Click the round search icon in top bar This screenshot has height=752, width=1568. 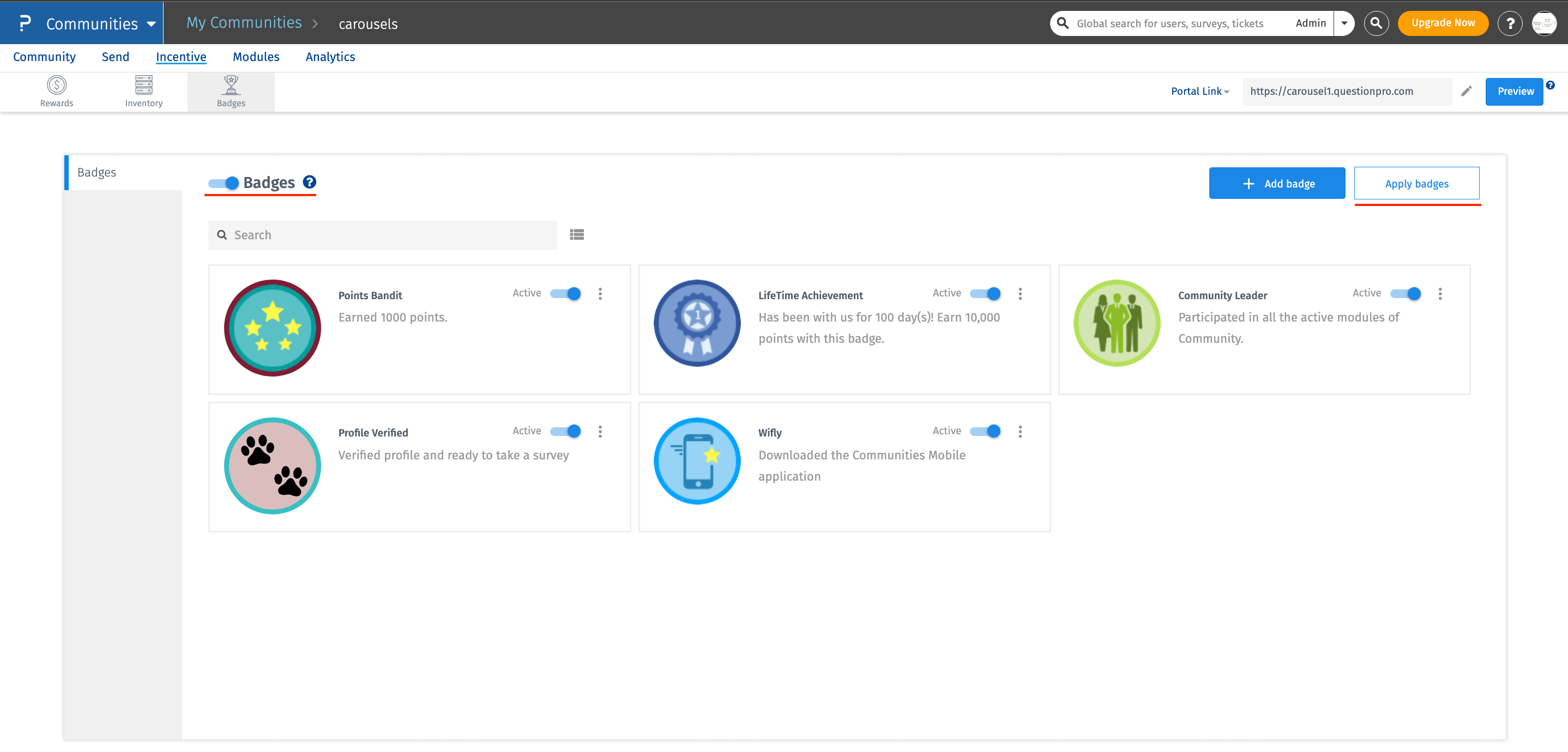1376,23
